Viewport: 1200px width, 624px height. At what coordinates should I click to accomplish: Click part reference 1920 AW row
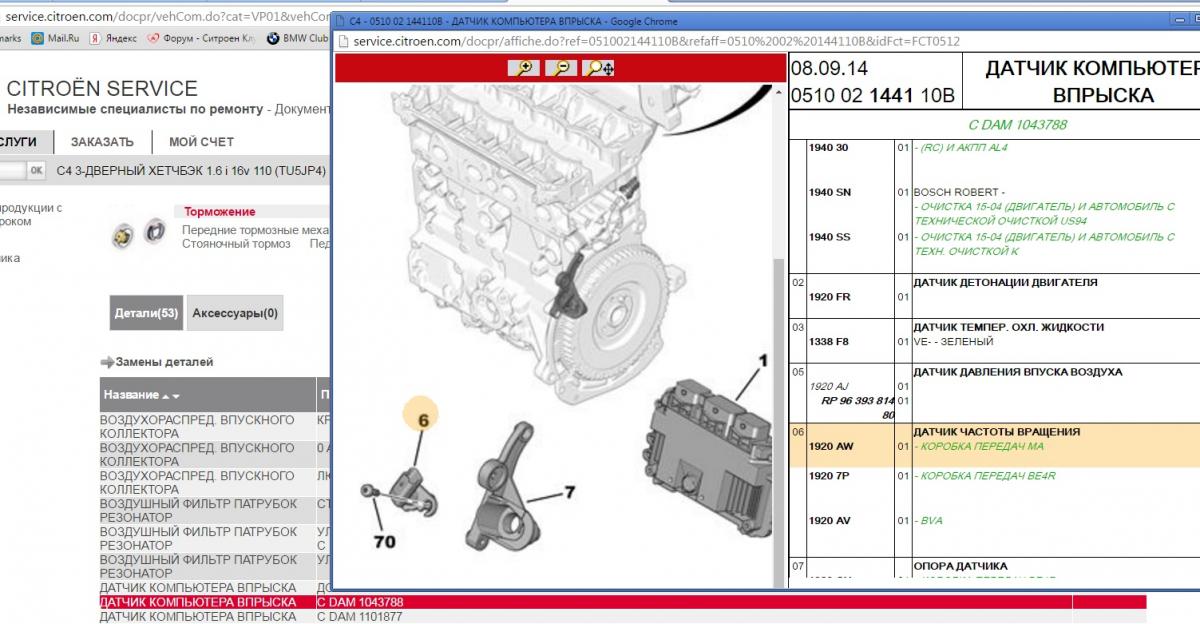pyautogui.click(x=829, y=446)
